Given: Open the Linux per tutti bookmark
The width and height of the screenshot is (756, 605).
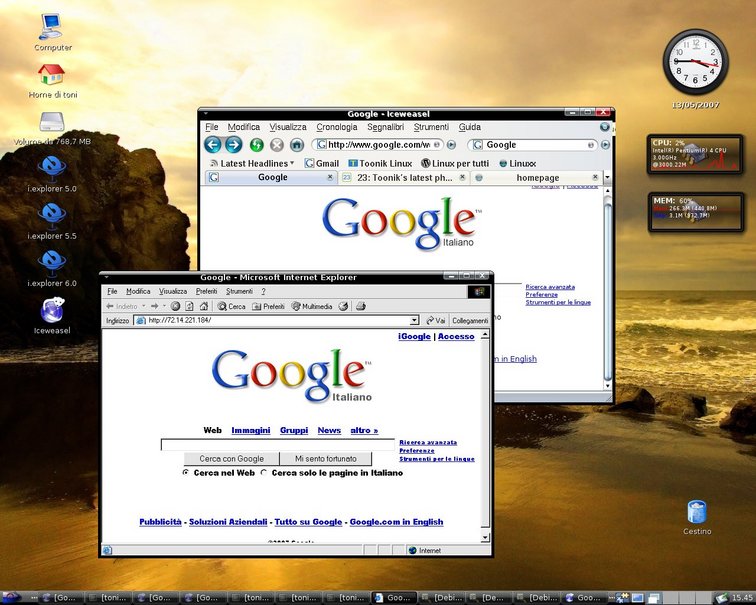Looking at the screenshot, I should 455,163.
